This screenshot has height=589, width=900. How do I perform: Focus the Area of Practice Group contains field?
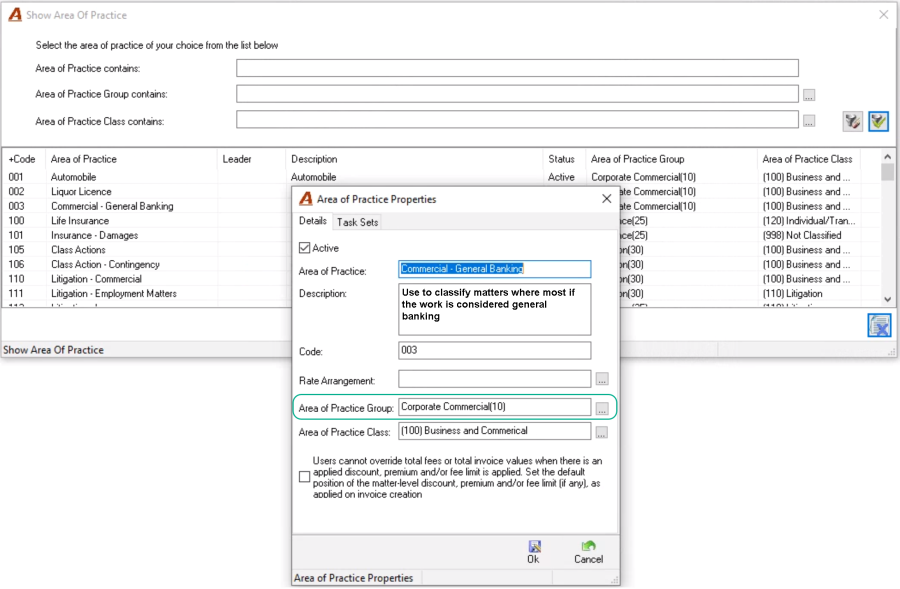tap(517, 94)
